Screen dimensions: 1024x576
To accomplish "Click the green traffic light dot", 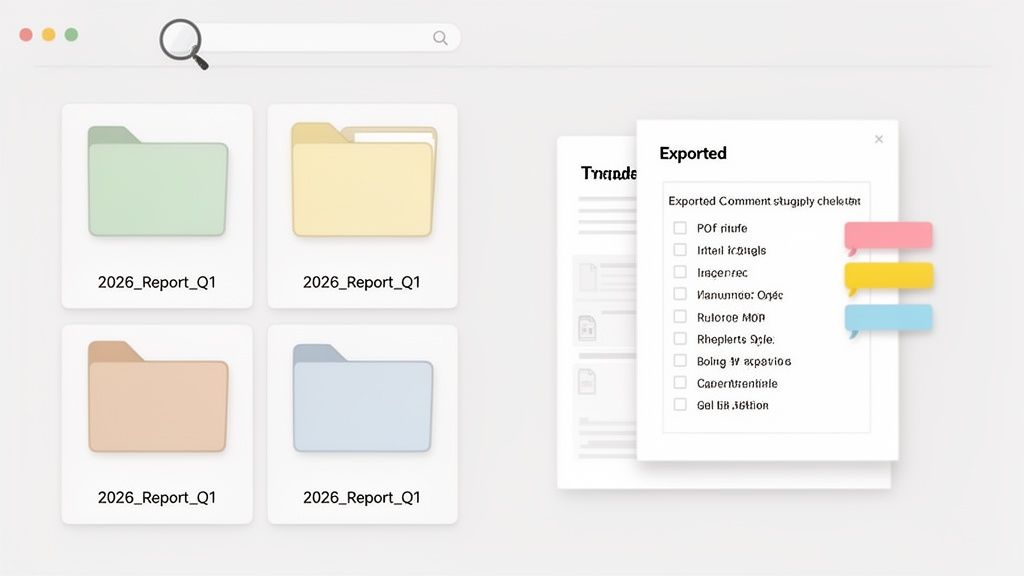I will pyautogui.click(x=70, y=33).
